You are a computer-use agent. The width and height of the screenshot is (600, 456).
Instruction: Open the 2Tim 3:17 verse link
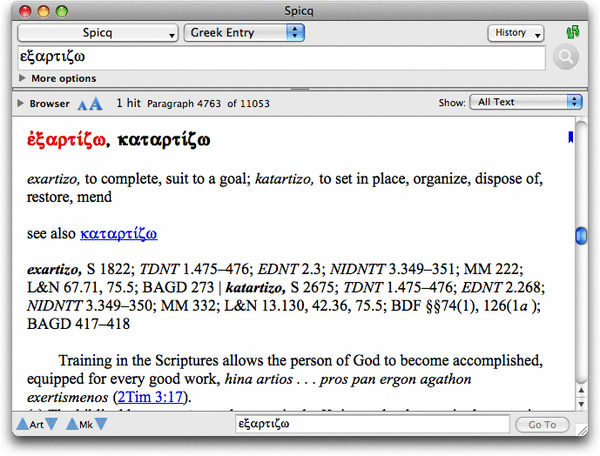tap(150, 397)
